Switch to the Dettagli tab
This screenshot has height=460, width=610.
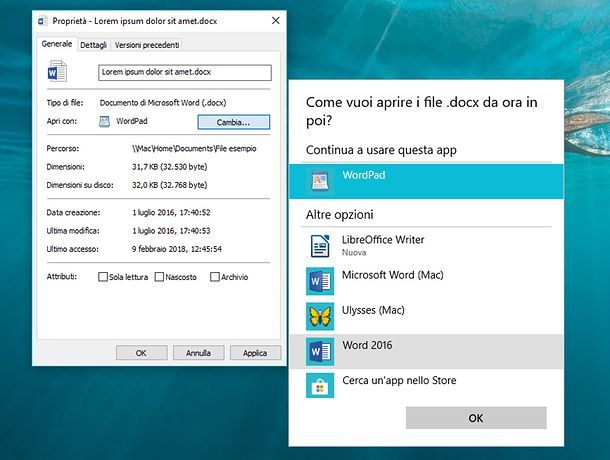(93, 45)
